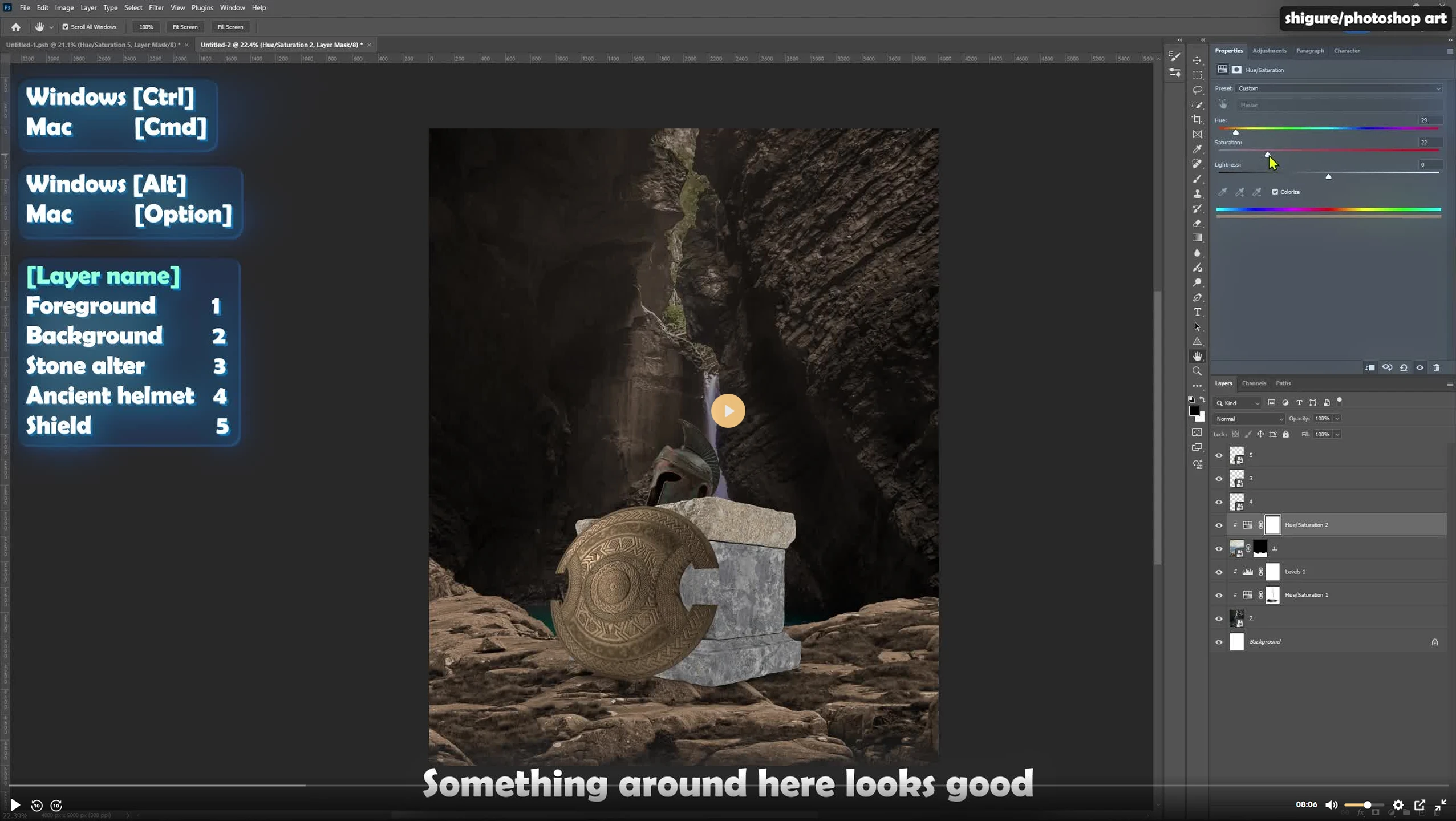Open the Opacity slider dropdown arrow

(x=1337, y=419)
